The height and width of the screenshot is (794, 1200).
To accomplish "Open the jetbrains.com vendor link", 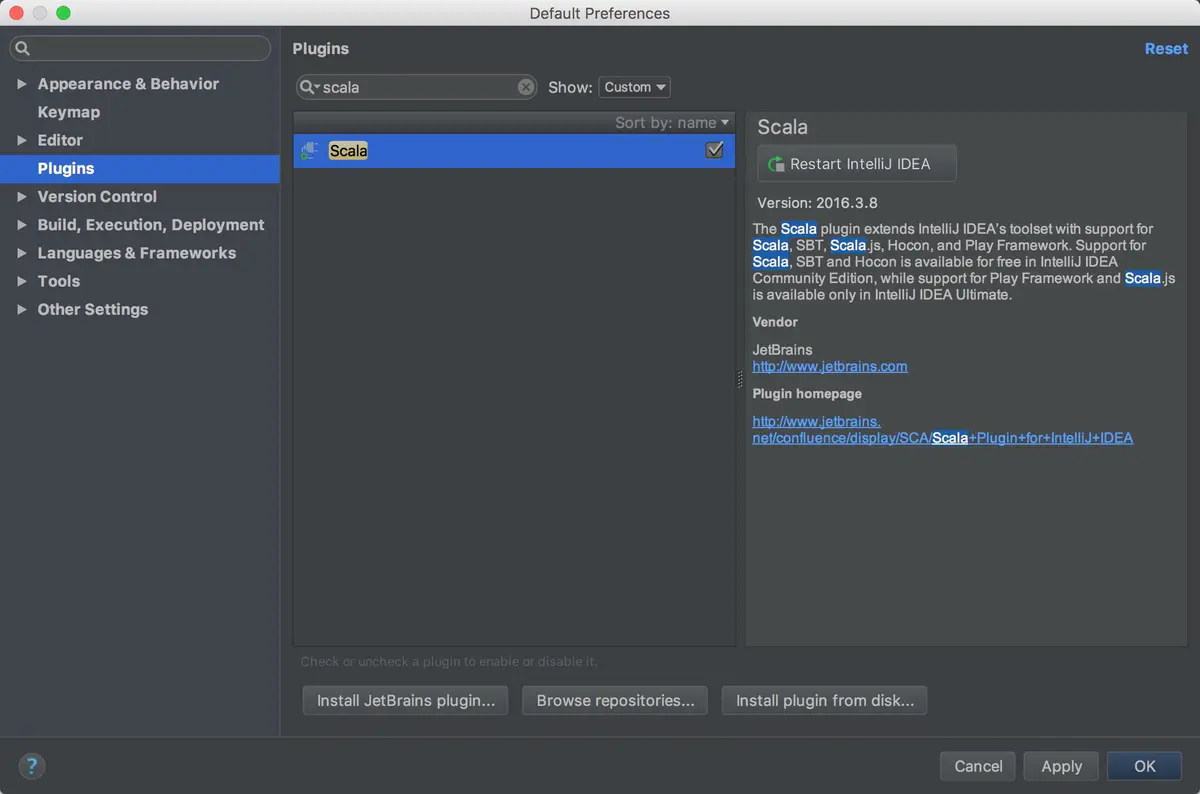I will 830,366.
